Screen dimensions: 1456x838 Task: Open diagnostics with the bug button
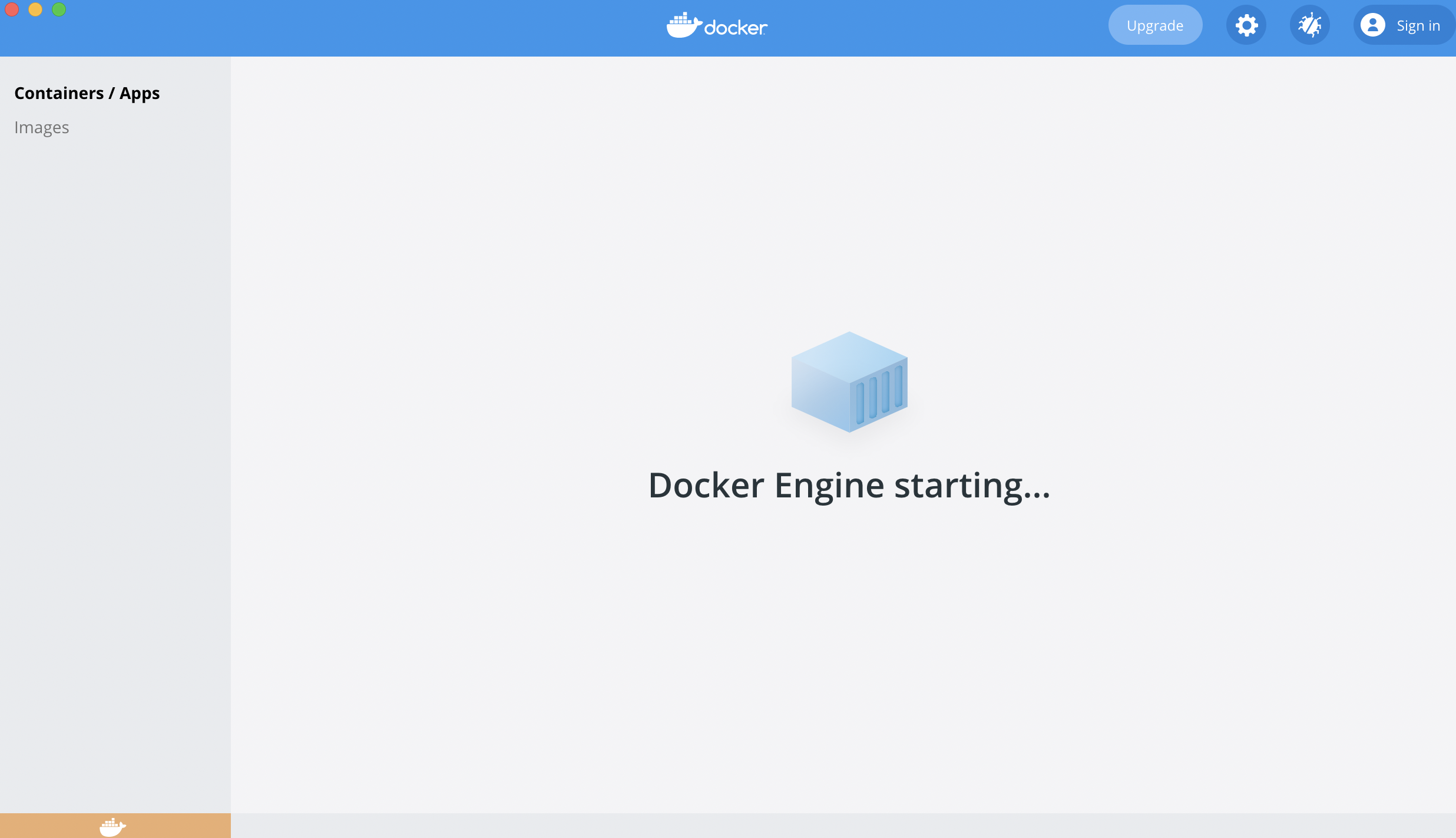pos(1310,25)
